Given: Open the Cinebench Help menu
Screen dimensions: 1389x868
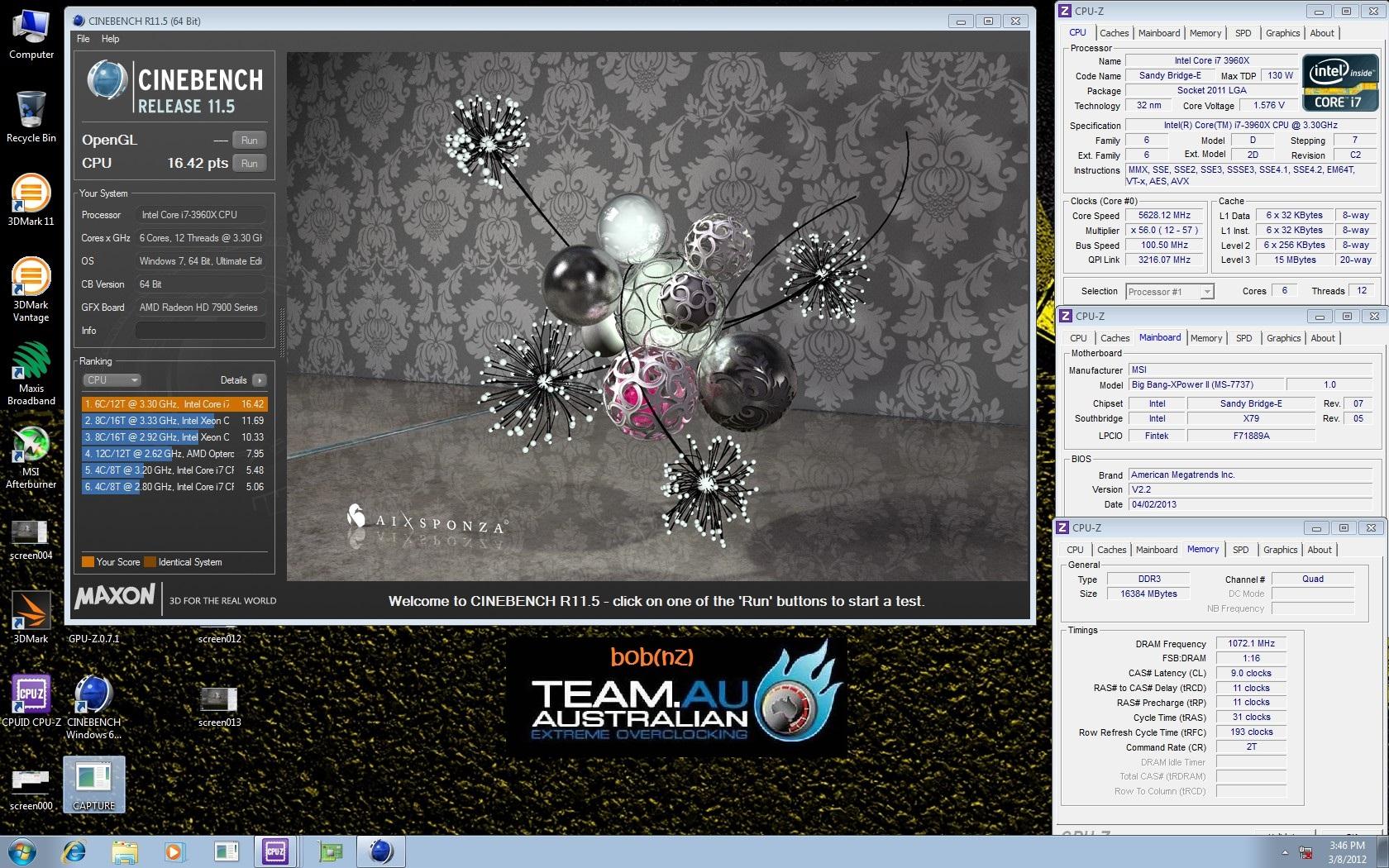Looking at the screenshot, I should tap(110, 39).
